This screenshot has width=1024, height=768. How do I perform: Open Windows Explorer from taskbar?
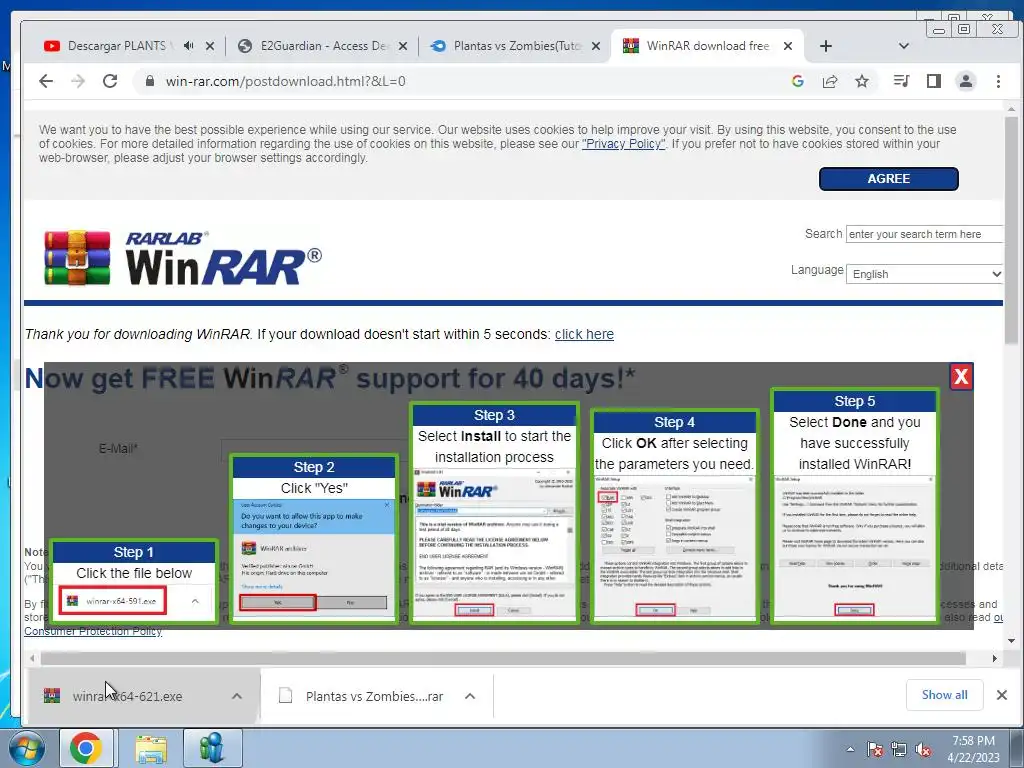click(151, 748)
